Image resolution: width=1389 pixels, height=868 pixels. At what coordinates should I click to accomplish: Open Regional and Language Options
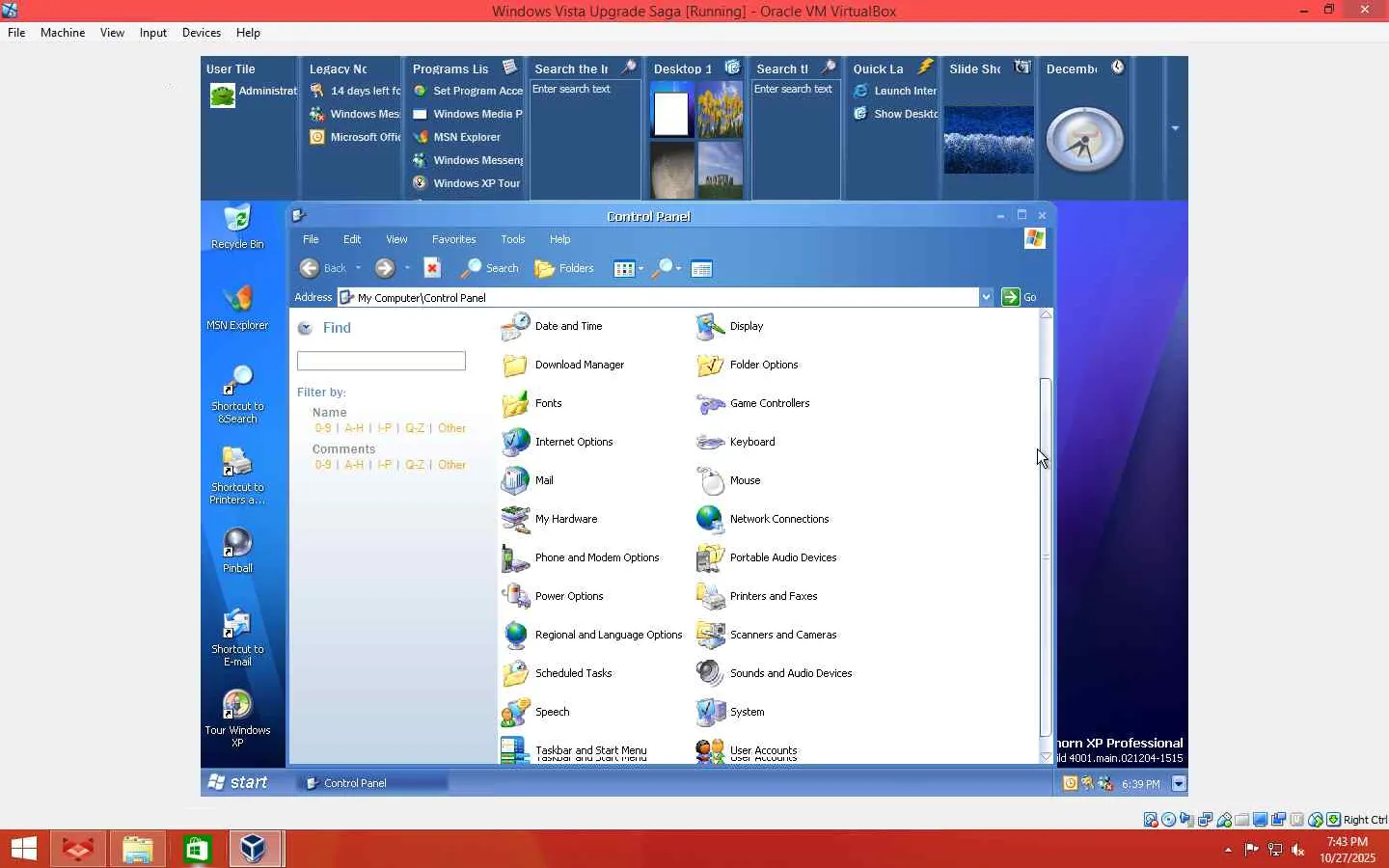591,635
